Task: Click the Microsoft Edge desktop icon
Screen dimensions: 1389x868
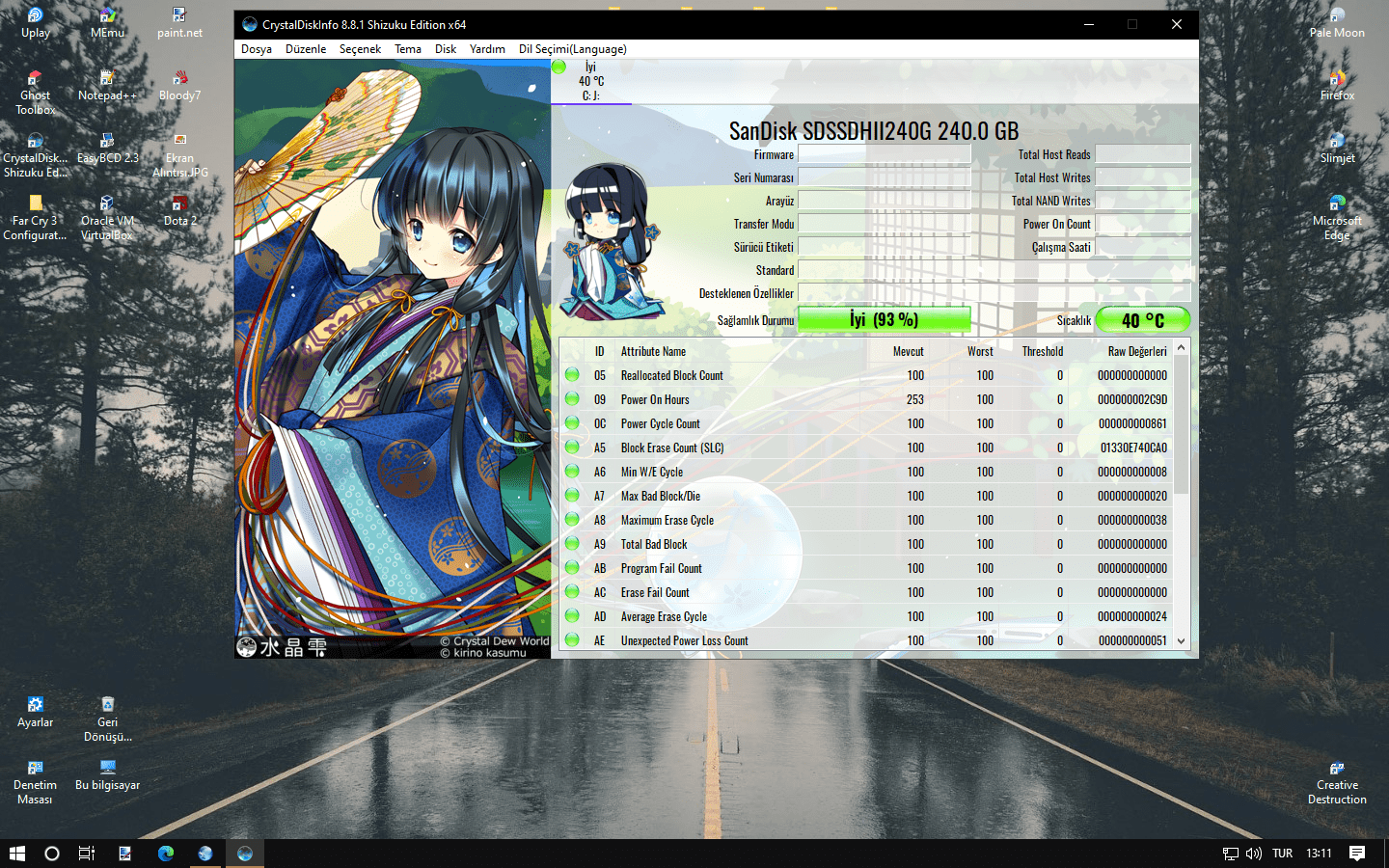Action: (1337, 218)
